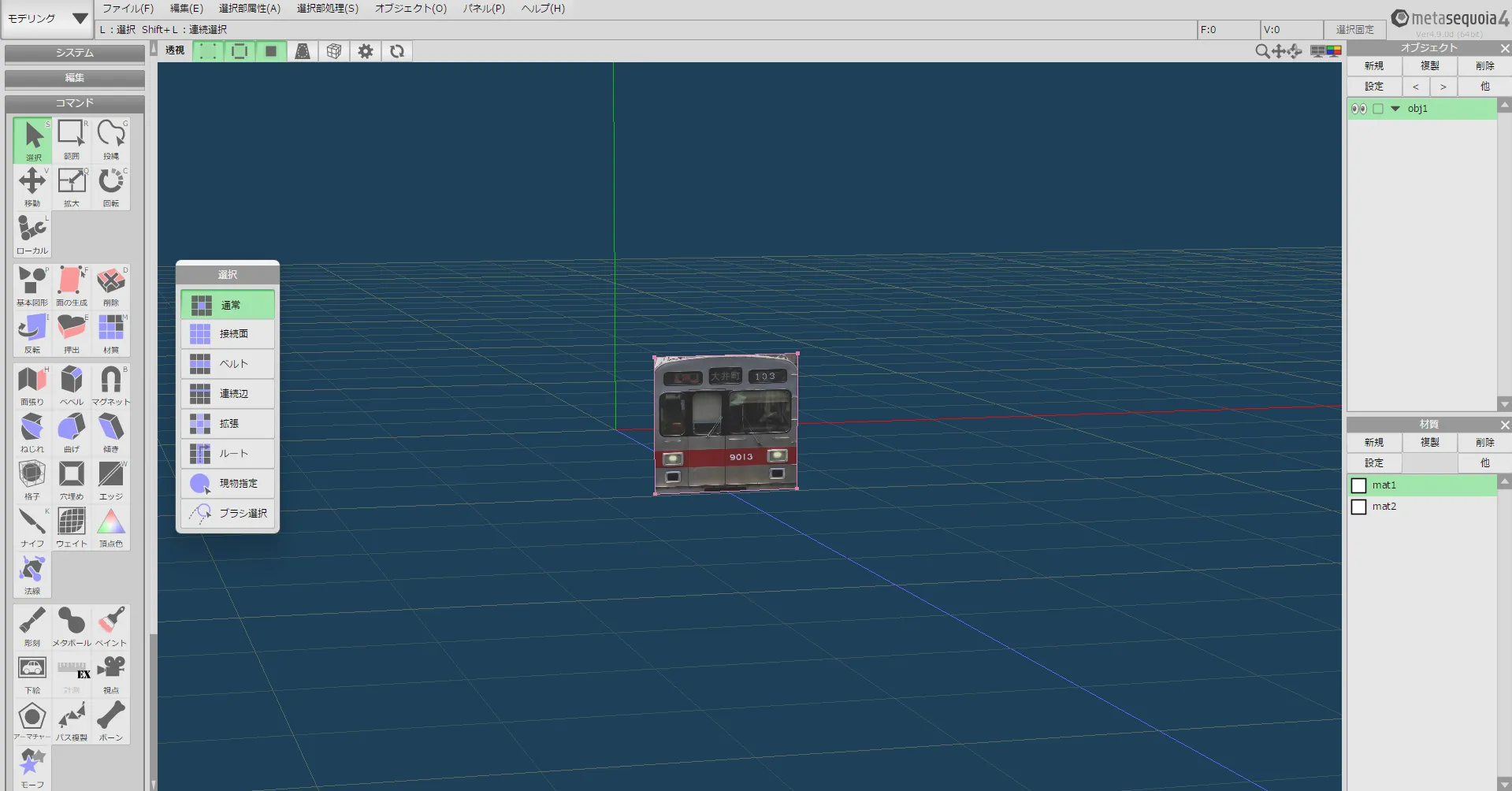Click the Extrude (押出) tool
The height and width of the screenshot is (791, 1512).
pyautogui.click(x=72, y=332)
